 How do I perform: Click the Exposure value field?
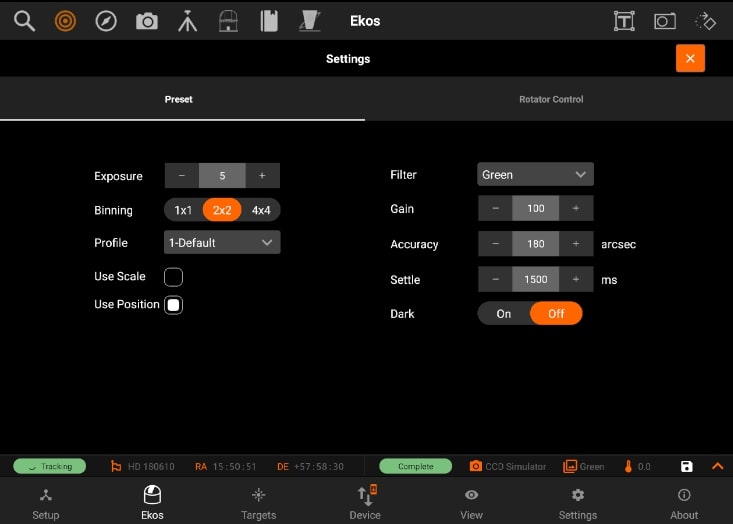222,176
